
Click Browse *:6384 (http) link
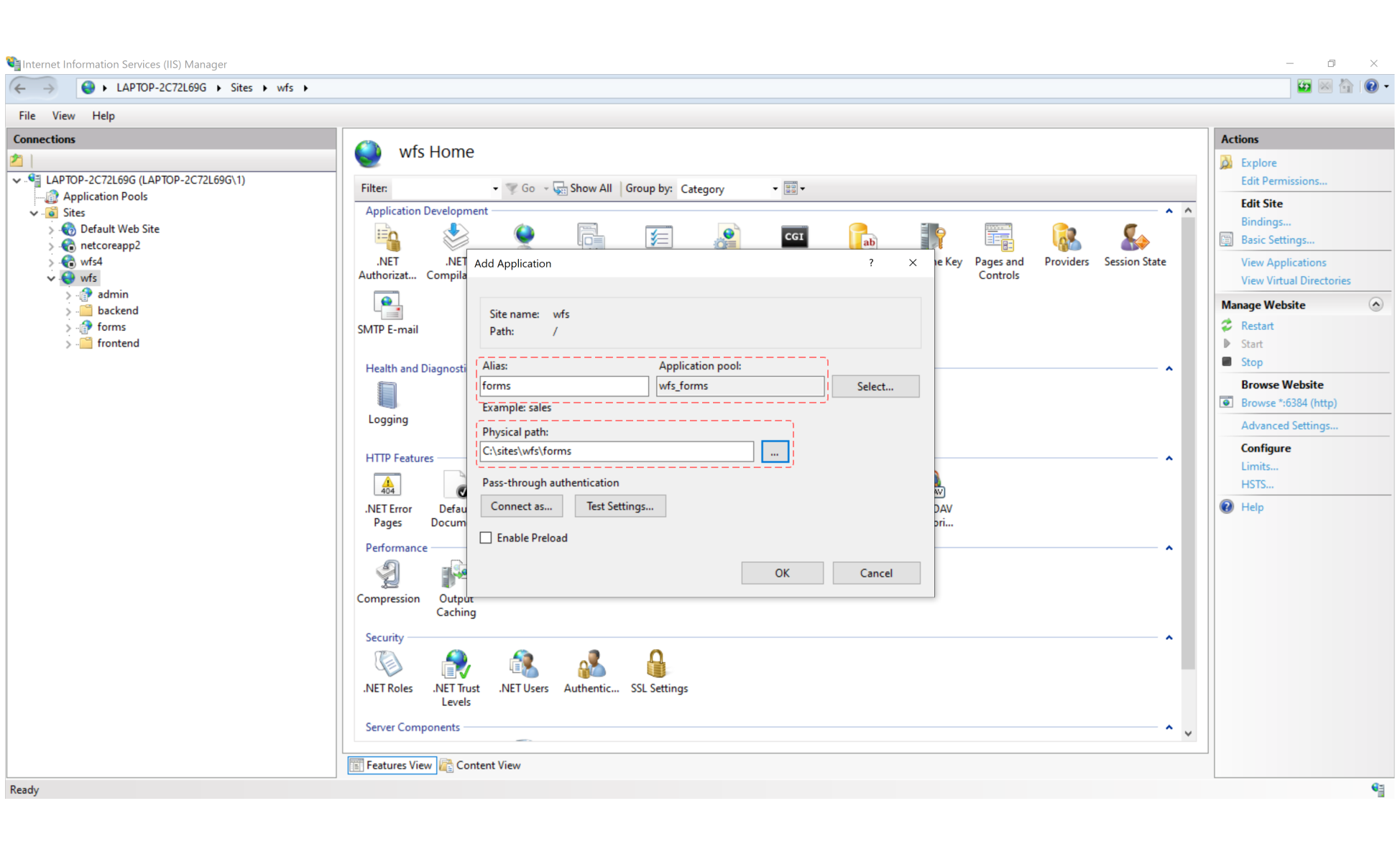(1289, 403)
